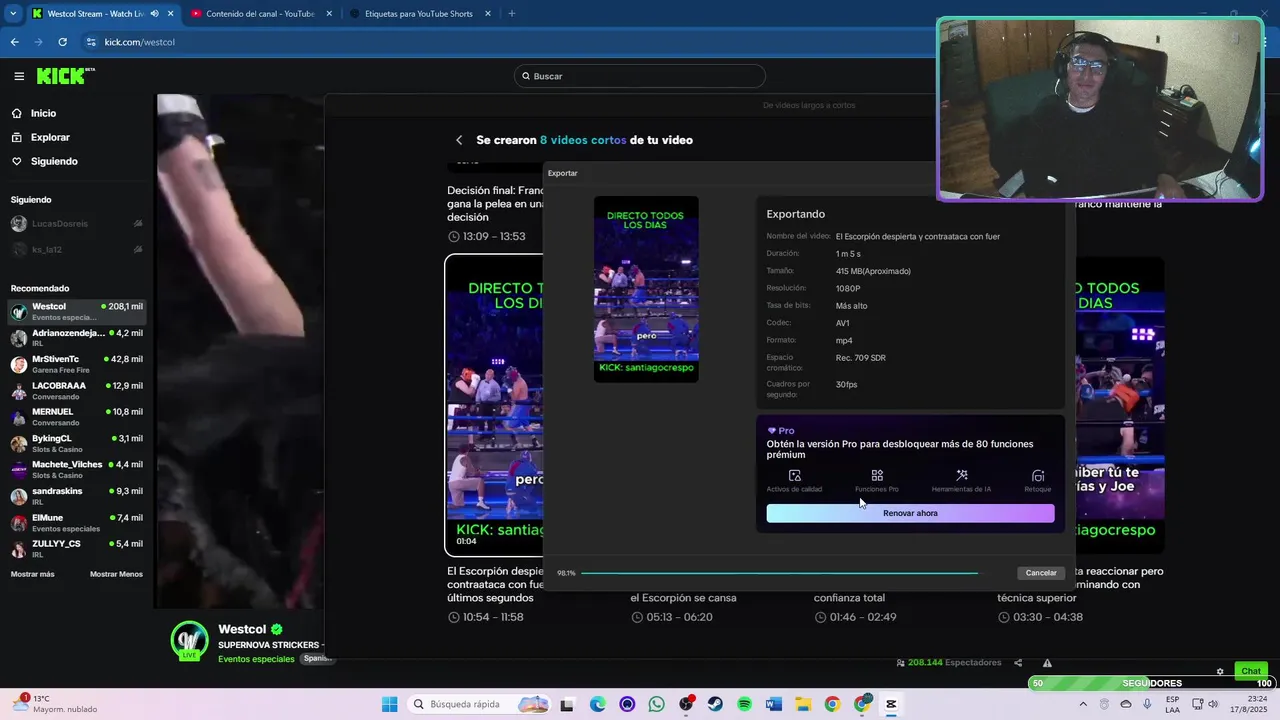
Task: Open BykingCL recommended channel
Action: click(77, 443)
